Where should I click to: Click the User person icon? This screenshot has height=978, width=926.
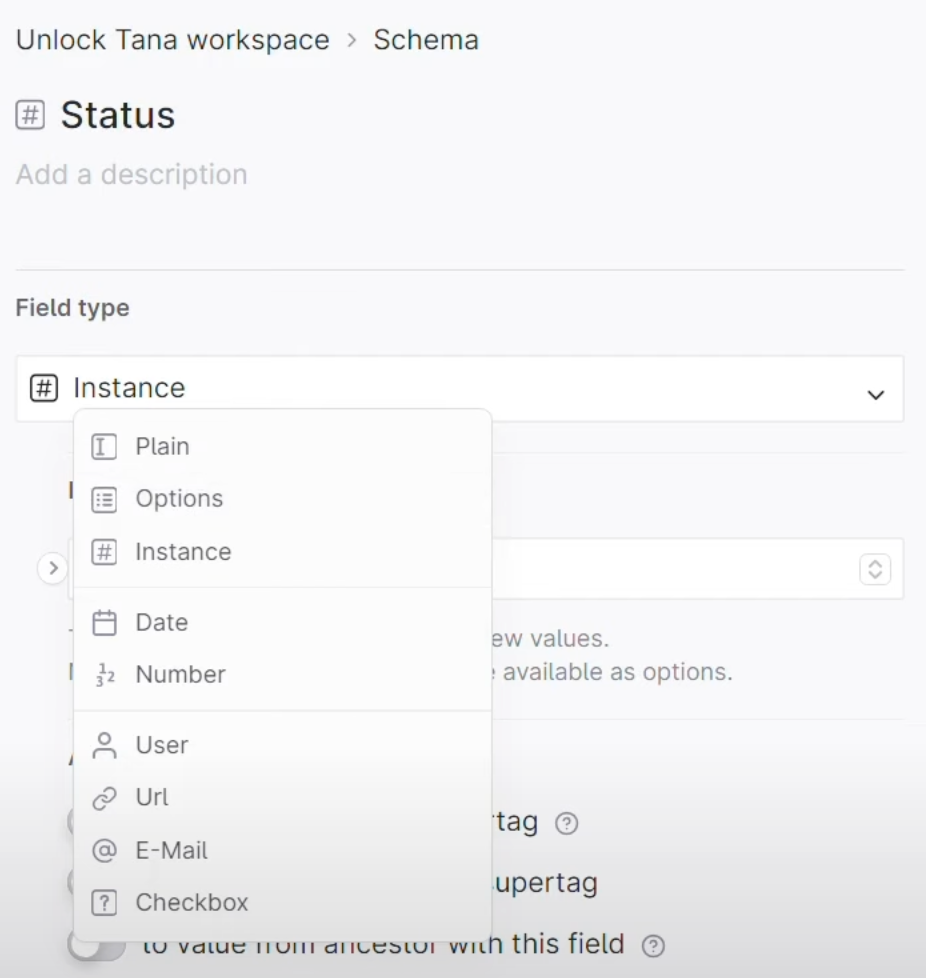pyautogui.click(x=104, y=745)
